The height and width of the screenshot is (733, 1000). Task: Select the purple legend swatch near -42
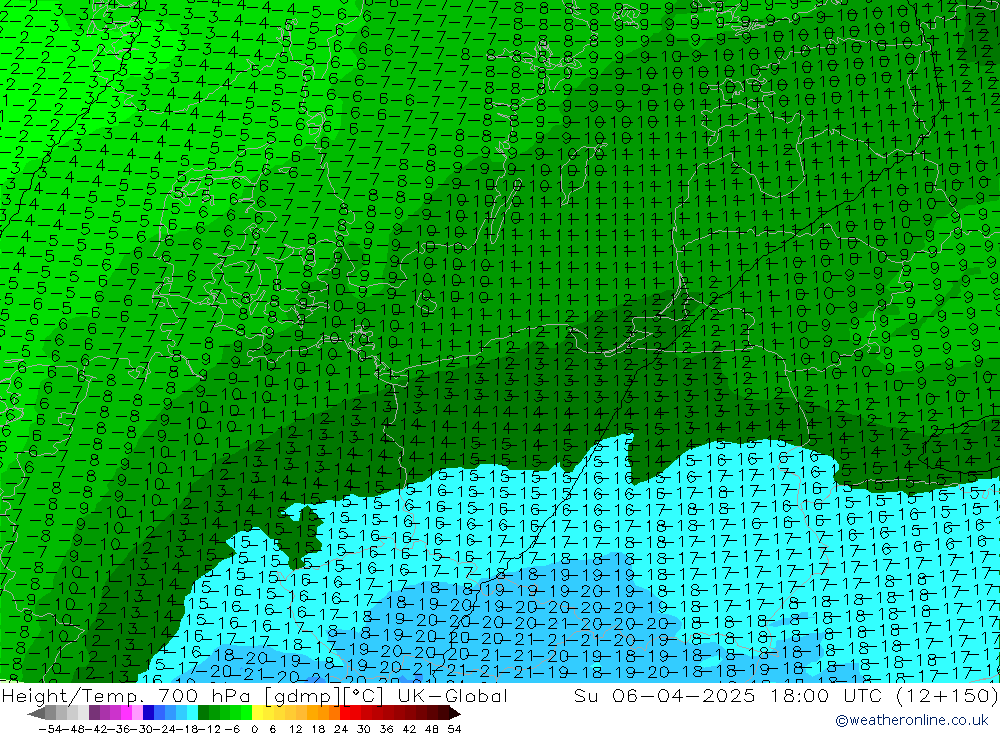click(x=94, y=713)
